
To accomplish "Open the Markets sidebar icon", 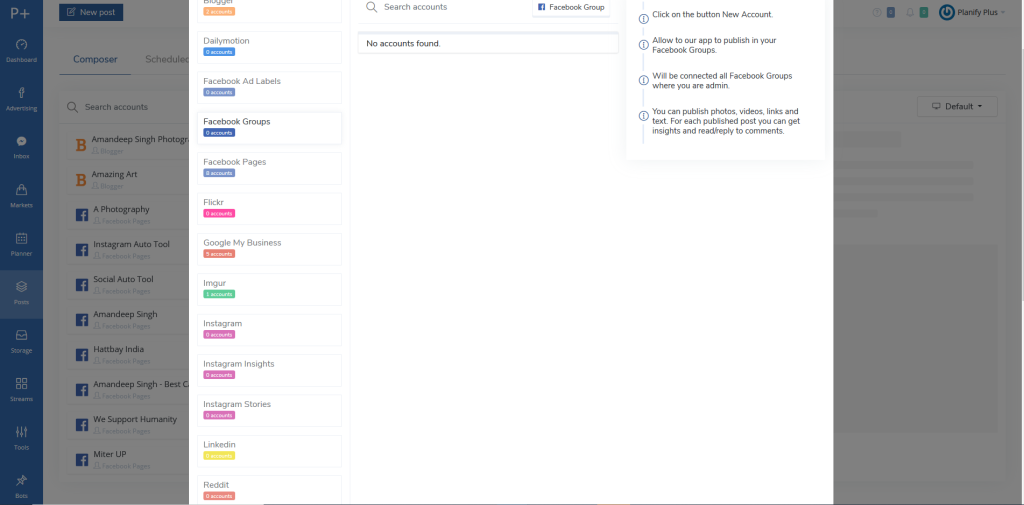I will tap(21, 196).
